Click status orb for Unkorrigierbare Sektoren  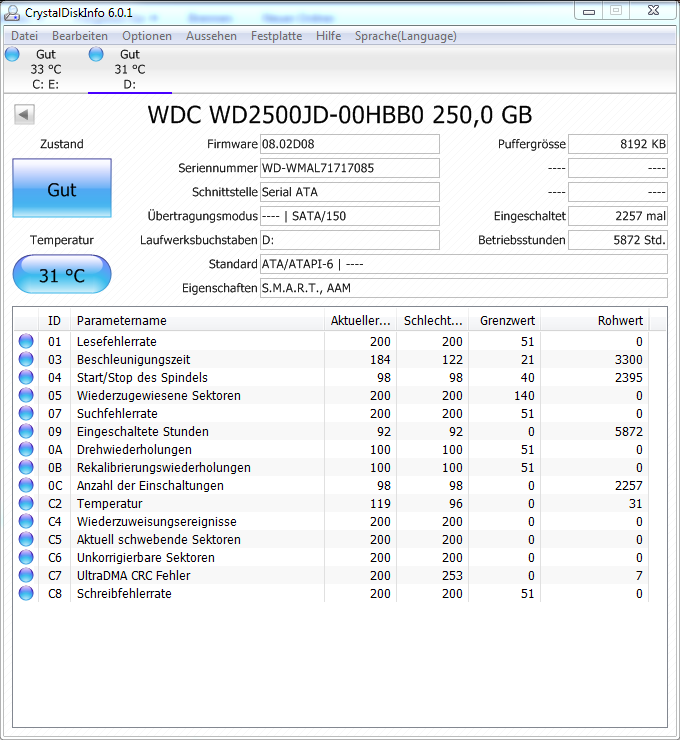[26, 557]
